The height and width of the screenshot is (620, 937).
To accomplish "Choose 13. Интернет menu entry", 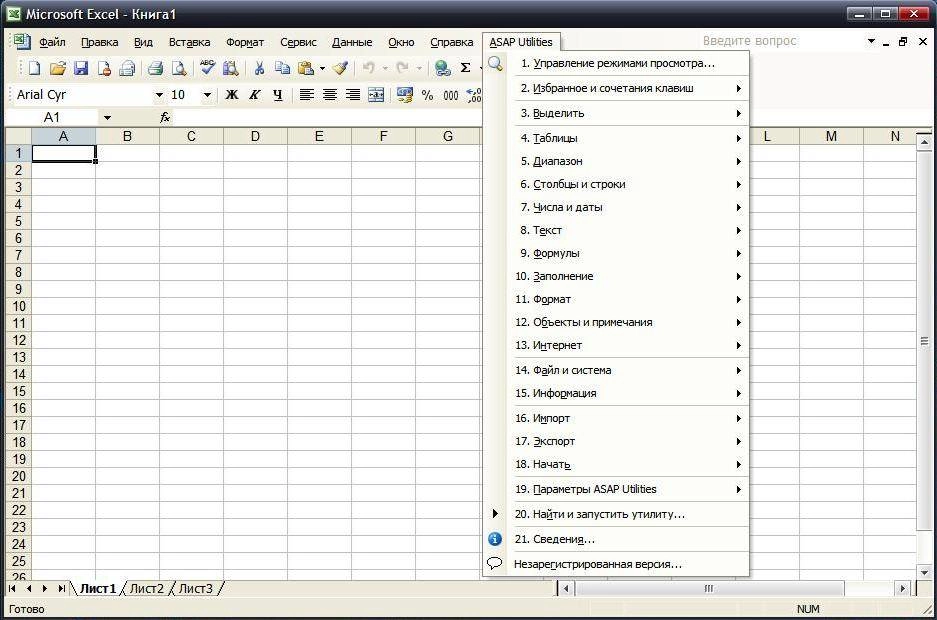I will 617,345.
